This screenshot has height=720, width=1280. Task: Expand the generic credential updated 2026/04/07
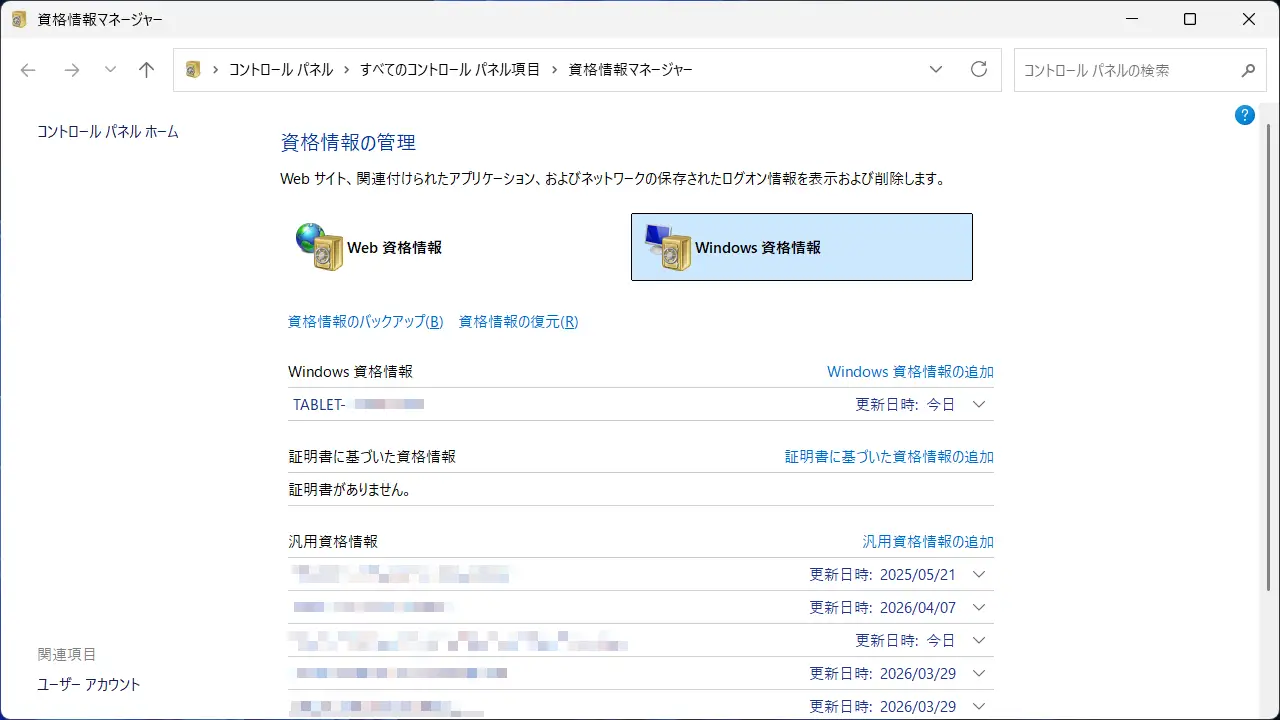(x=979, y=607)
